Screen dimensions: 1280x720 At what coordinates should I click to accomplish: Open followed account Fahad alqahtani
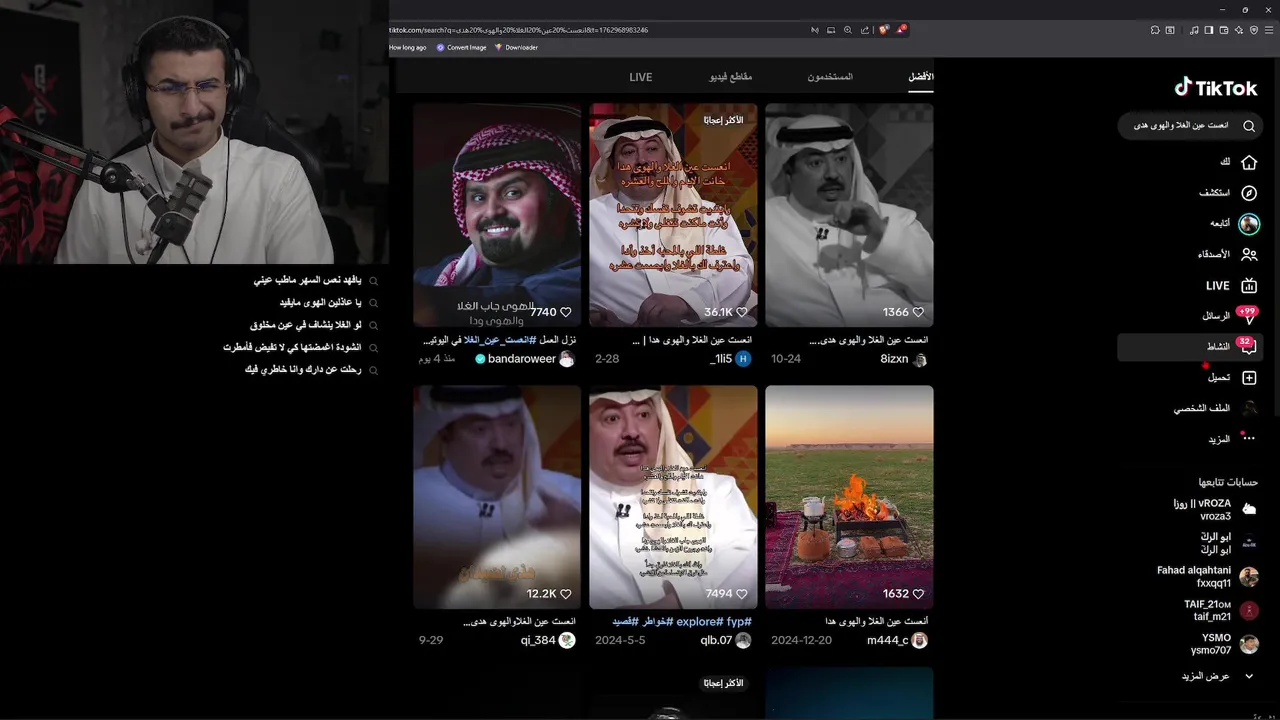coord(1207,577)
